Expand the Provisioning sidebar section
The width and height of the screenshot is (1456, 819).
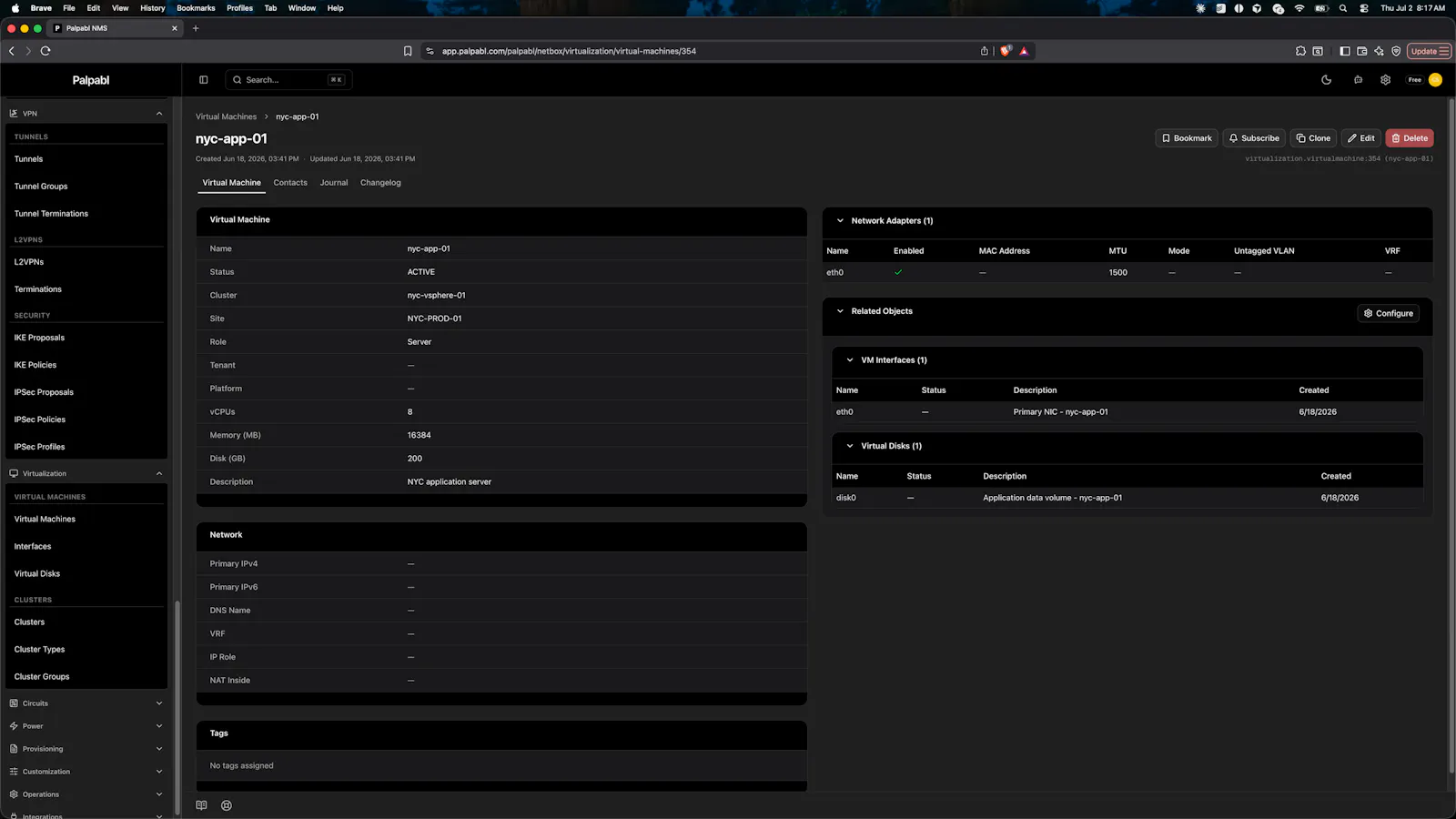pyautogui.click(x=159, y=749)
